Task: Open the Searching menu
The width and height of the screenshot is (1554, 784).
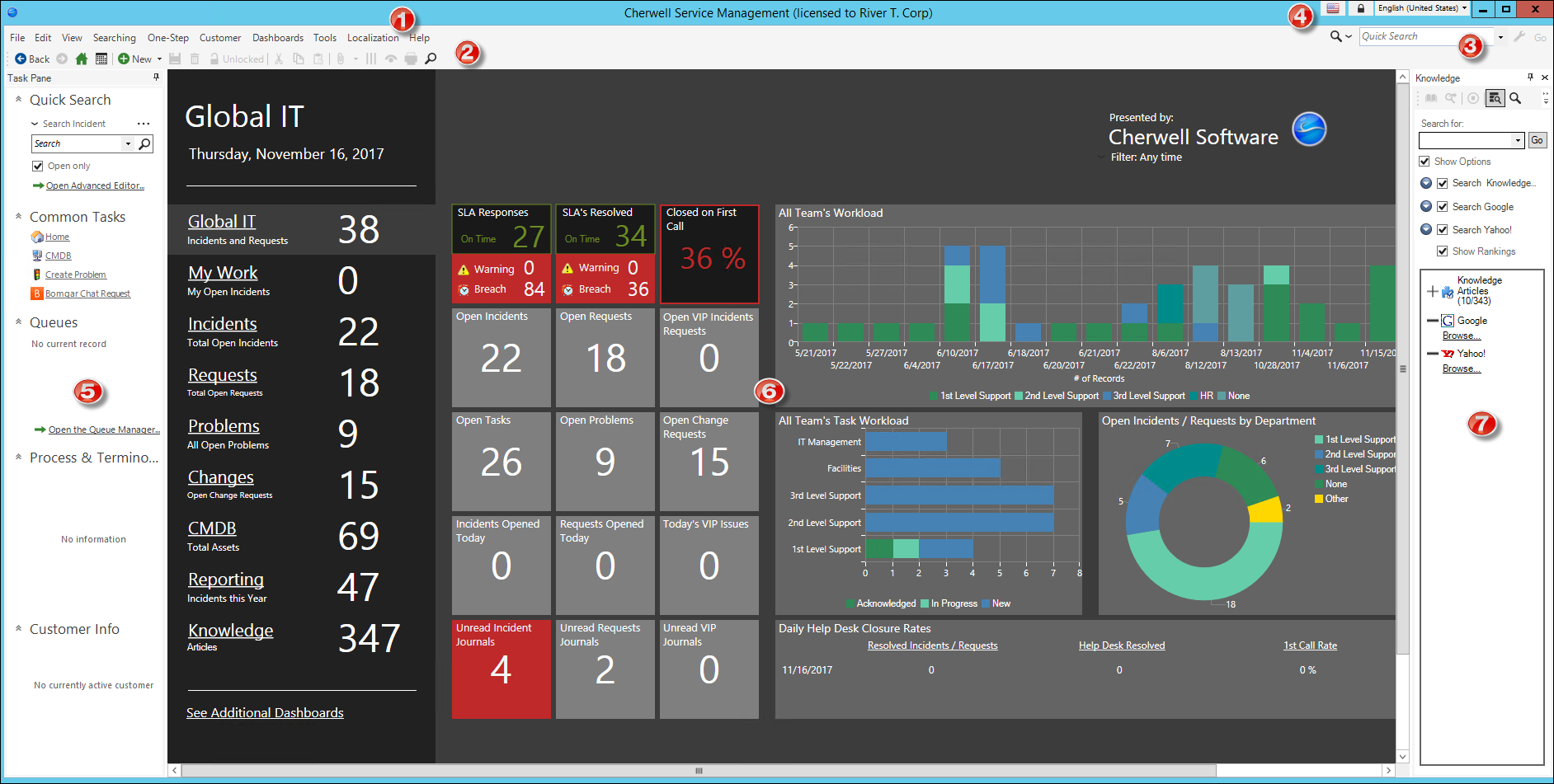Action: pyautogui.click(x=115, y=38)
